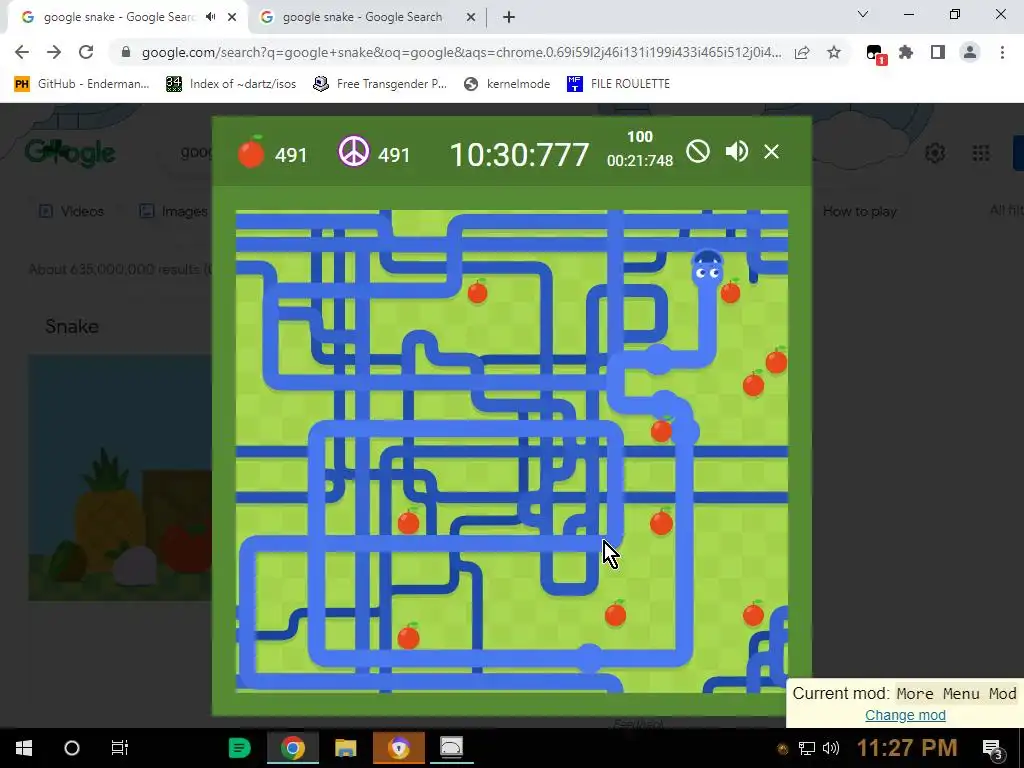The image size is (1024, 768).
Task: Open Free Transgender P... bookmark
Action: (x=380, y=84)
